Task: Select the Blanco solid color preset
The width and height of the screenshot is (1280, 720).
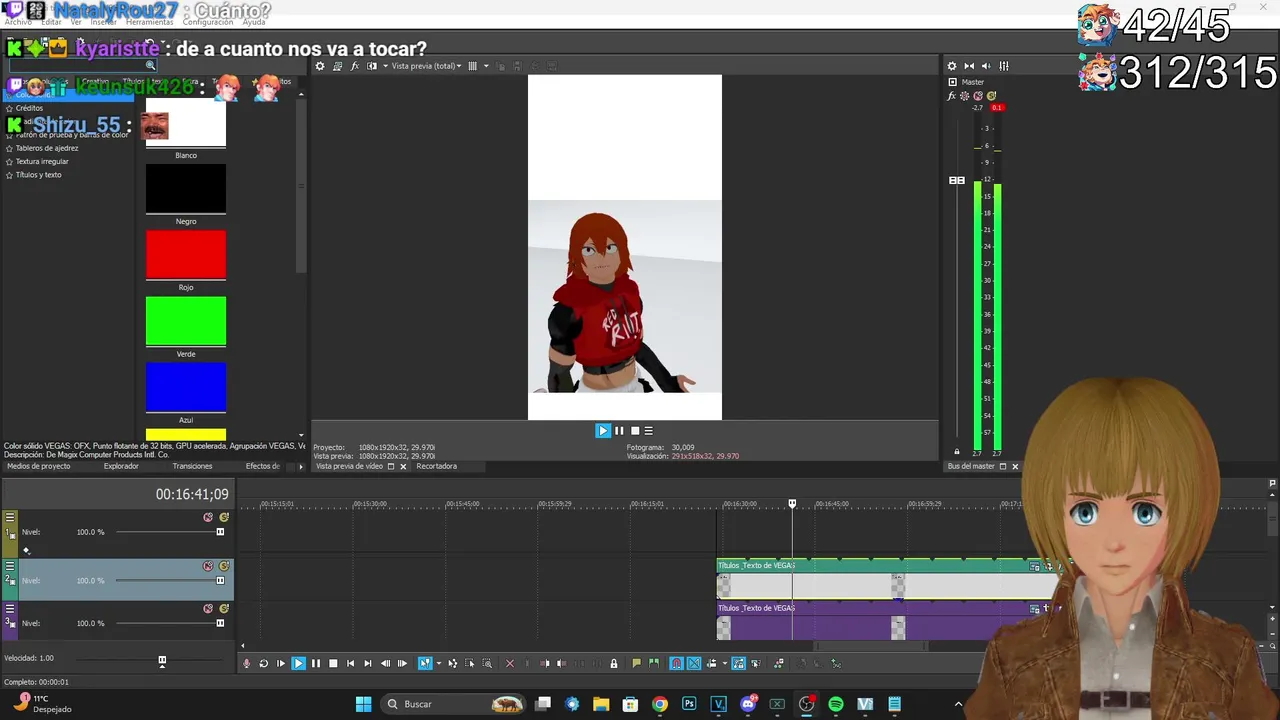Action: [x=186, y=122]
